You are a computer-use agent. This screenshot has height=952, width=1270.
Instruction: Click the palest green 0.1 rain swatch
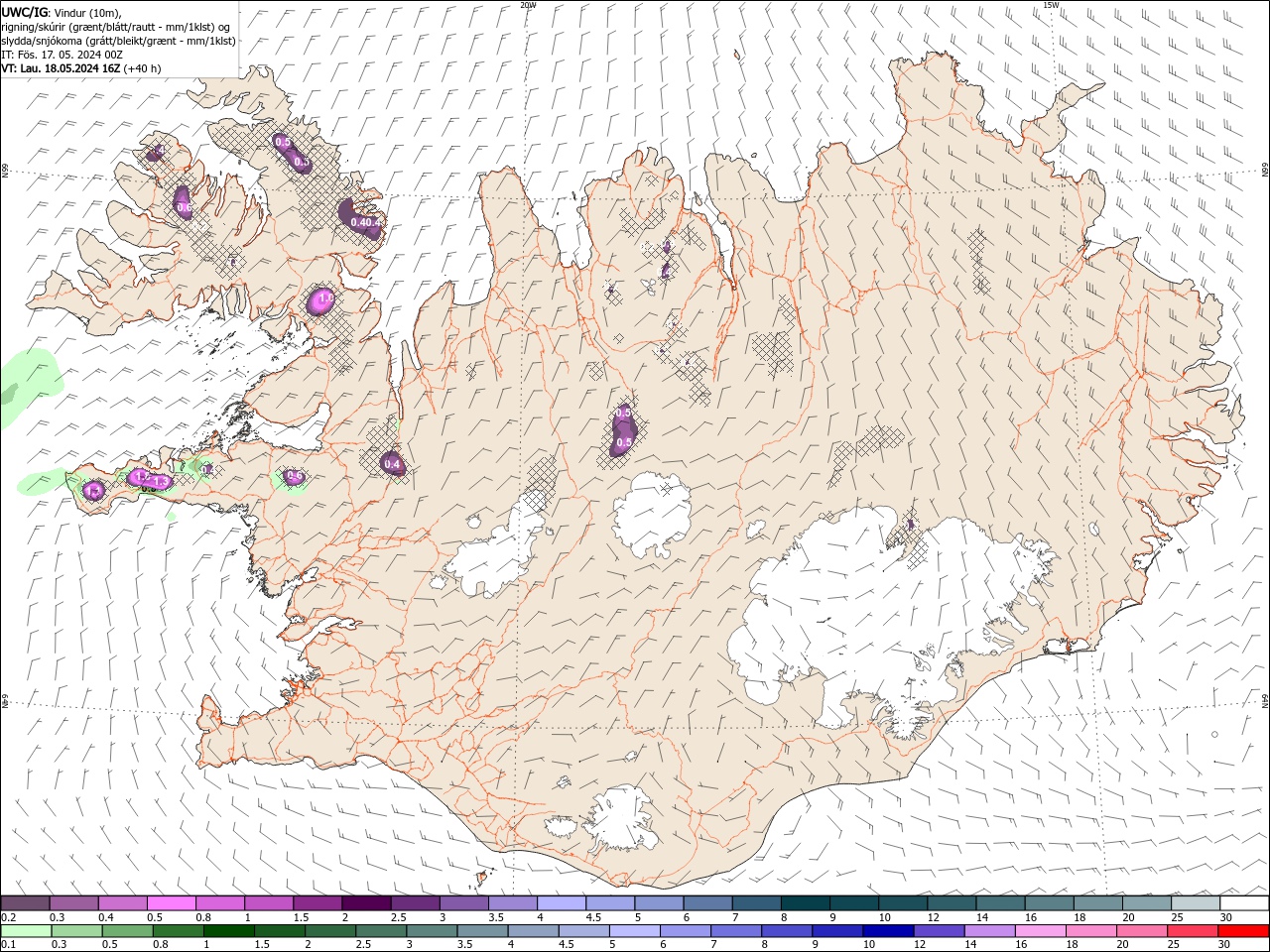pos(26,931)
